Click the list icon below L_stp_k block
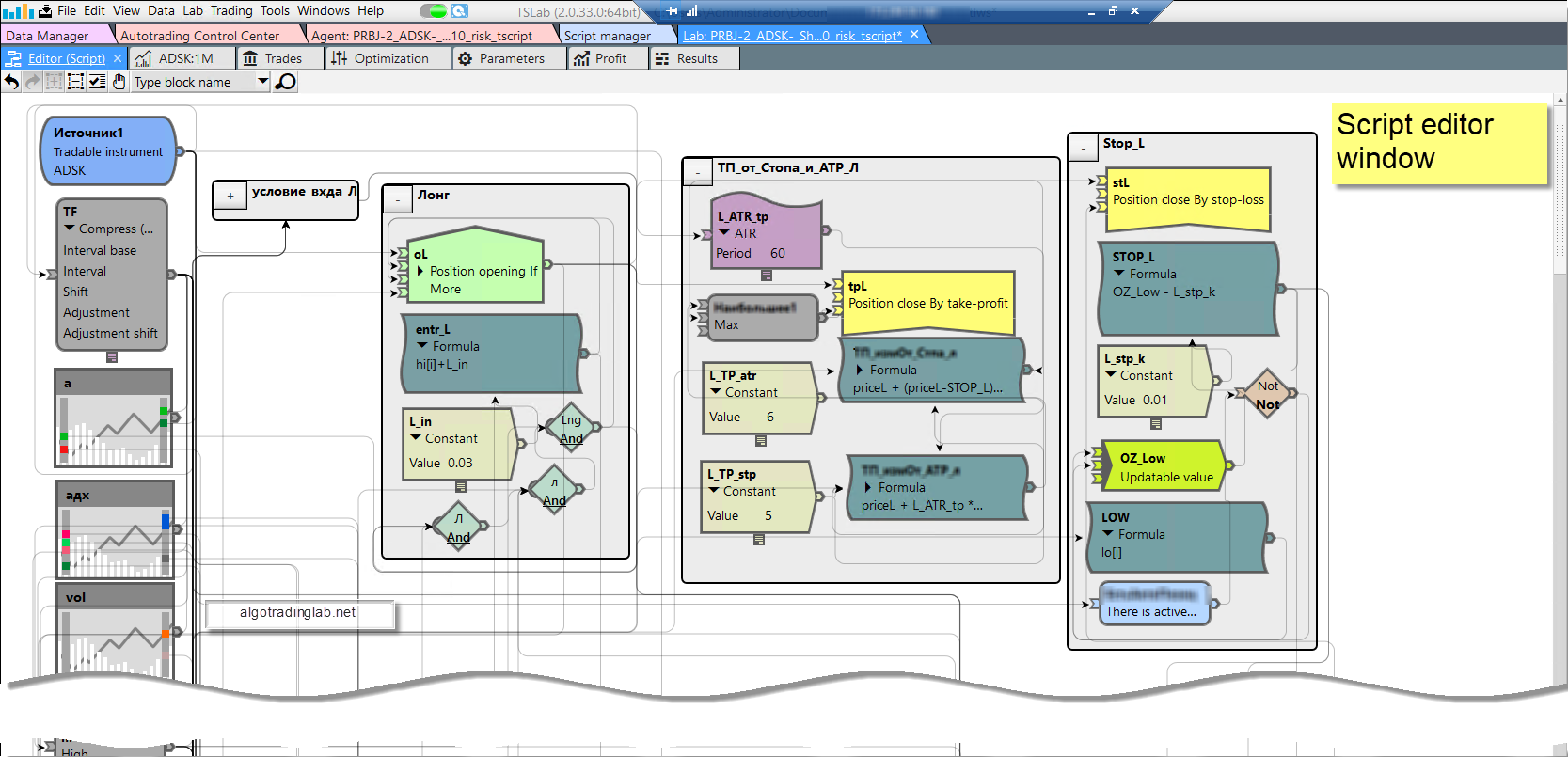 click(1156, 424)
